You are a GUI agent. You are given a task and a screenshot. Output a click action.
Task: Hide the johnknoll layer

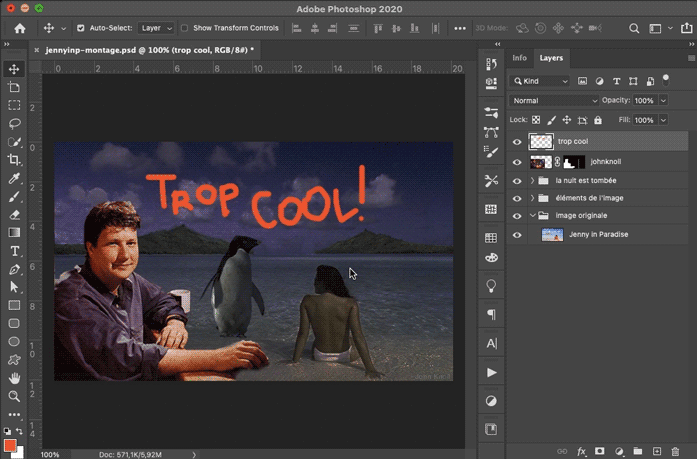(x=517, y=161)
